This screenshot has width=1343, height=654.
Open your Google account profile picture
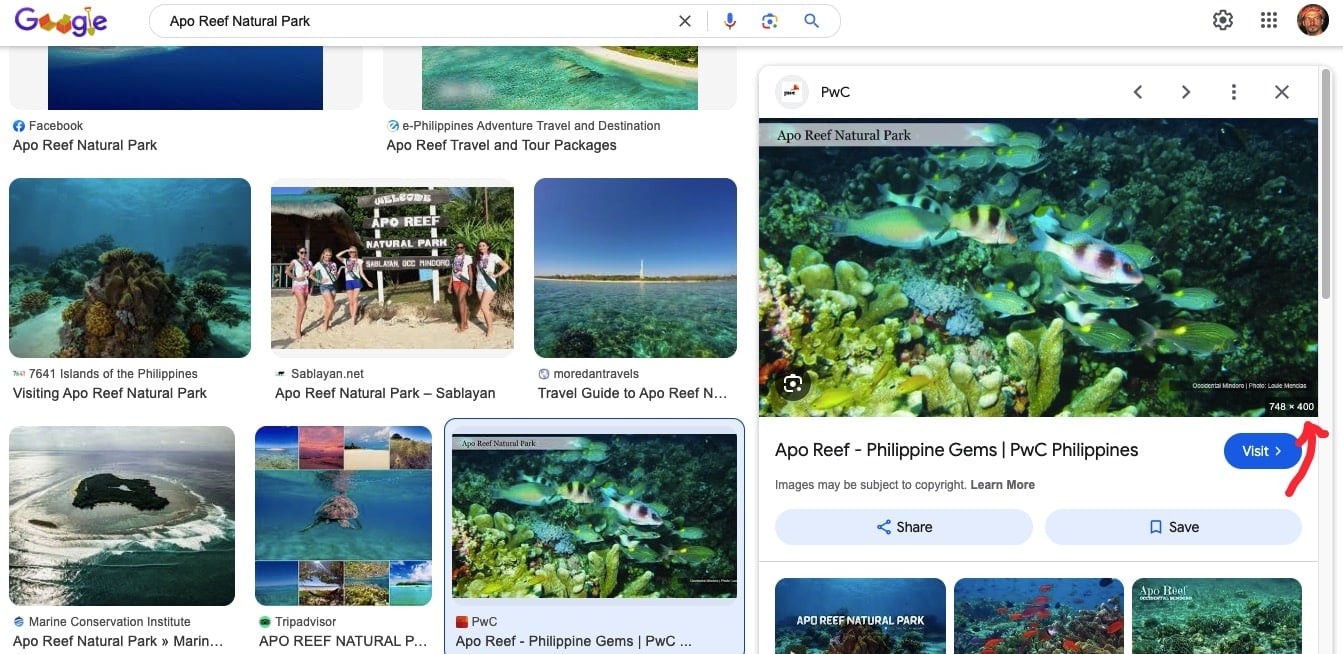1312,19
